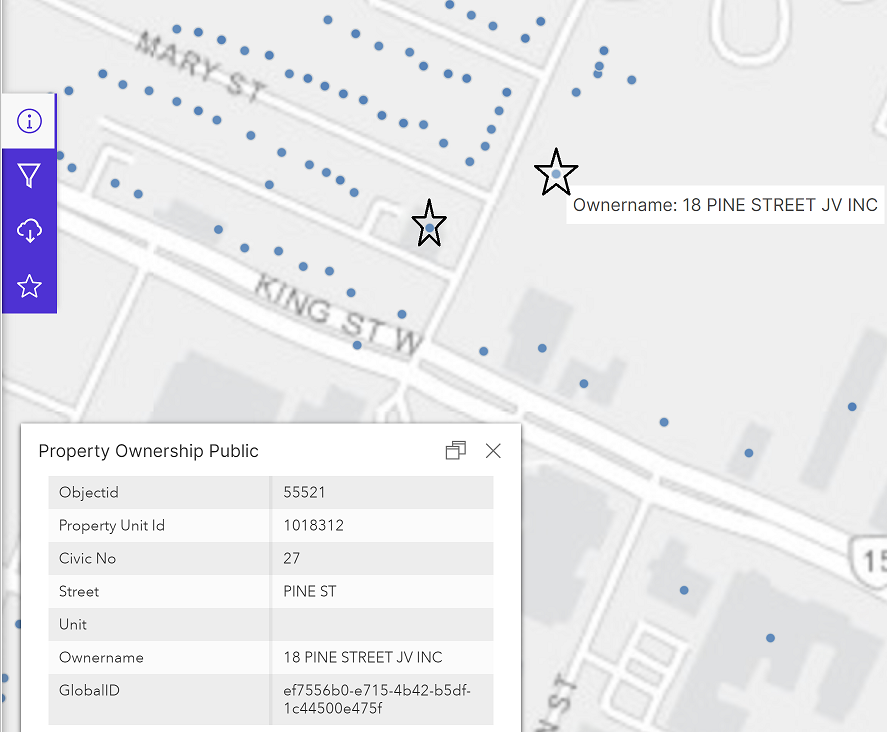Select the filter funnel tool
The width and height of the screenshot is (887, 732).
pos(29,177)
